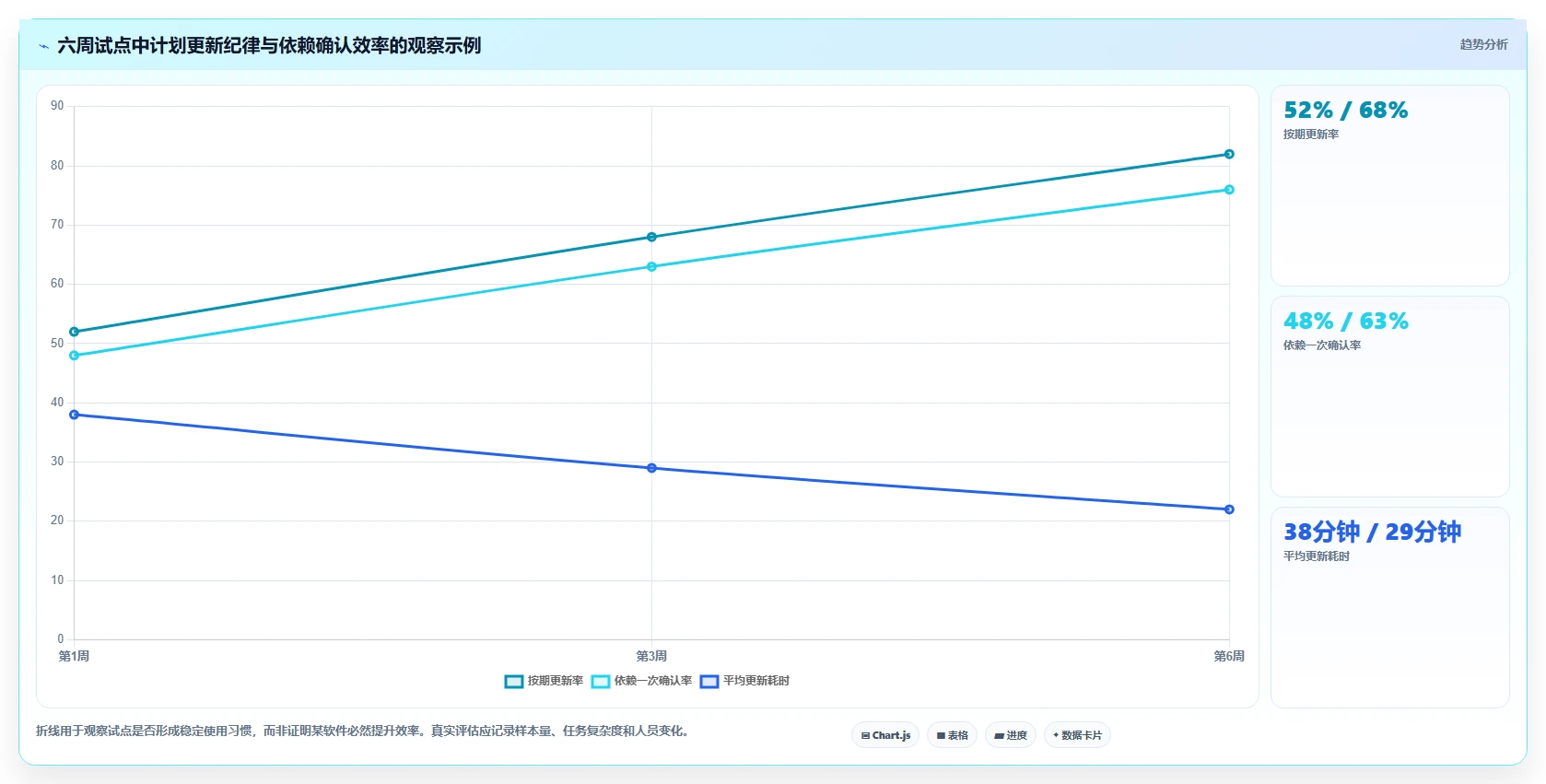Click the 0 y-axis tick label

[61, 639]
